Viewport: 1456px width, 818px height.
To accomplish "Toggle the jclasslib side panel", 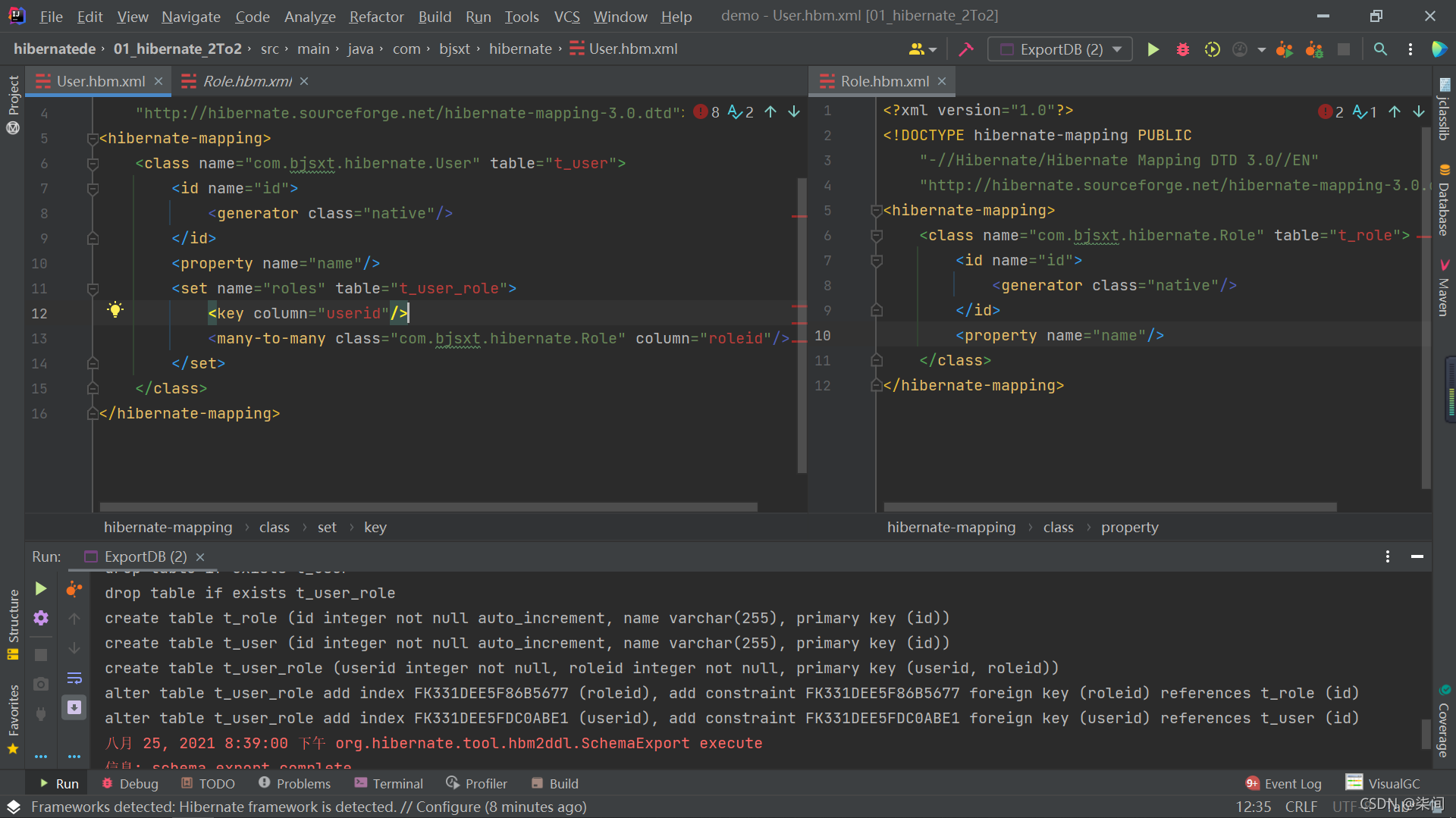I will [1444, 109].
